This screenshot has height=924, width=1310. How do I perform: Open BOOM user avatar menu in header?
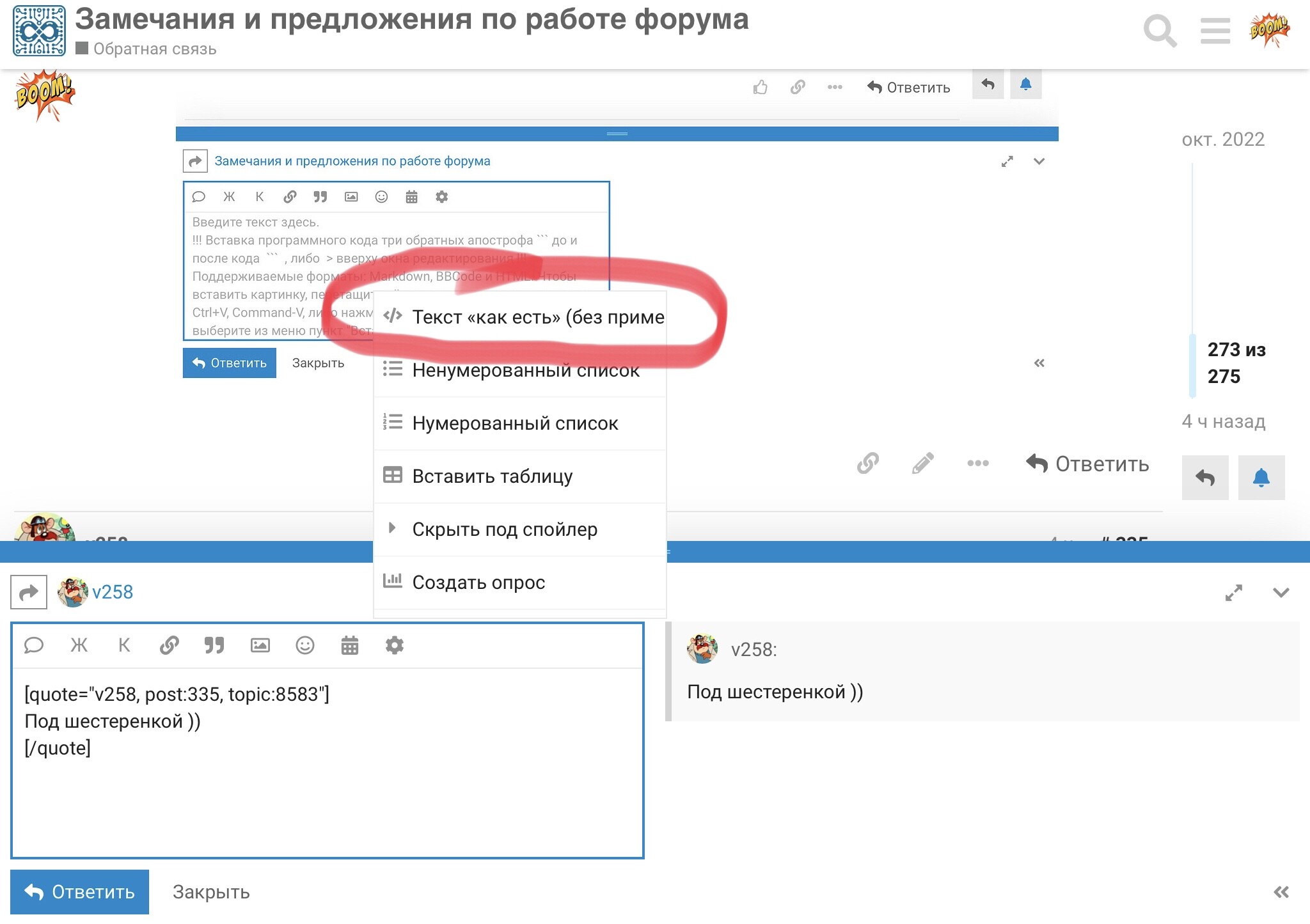pyautogui.click(x=1270, y=31)
